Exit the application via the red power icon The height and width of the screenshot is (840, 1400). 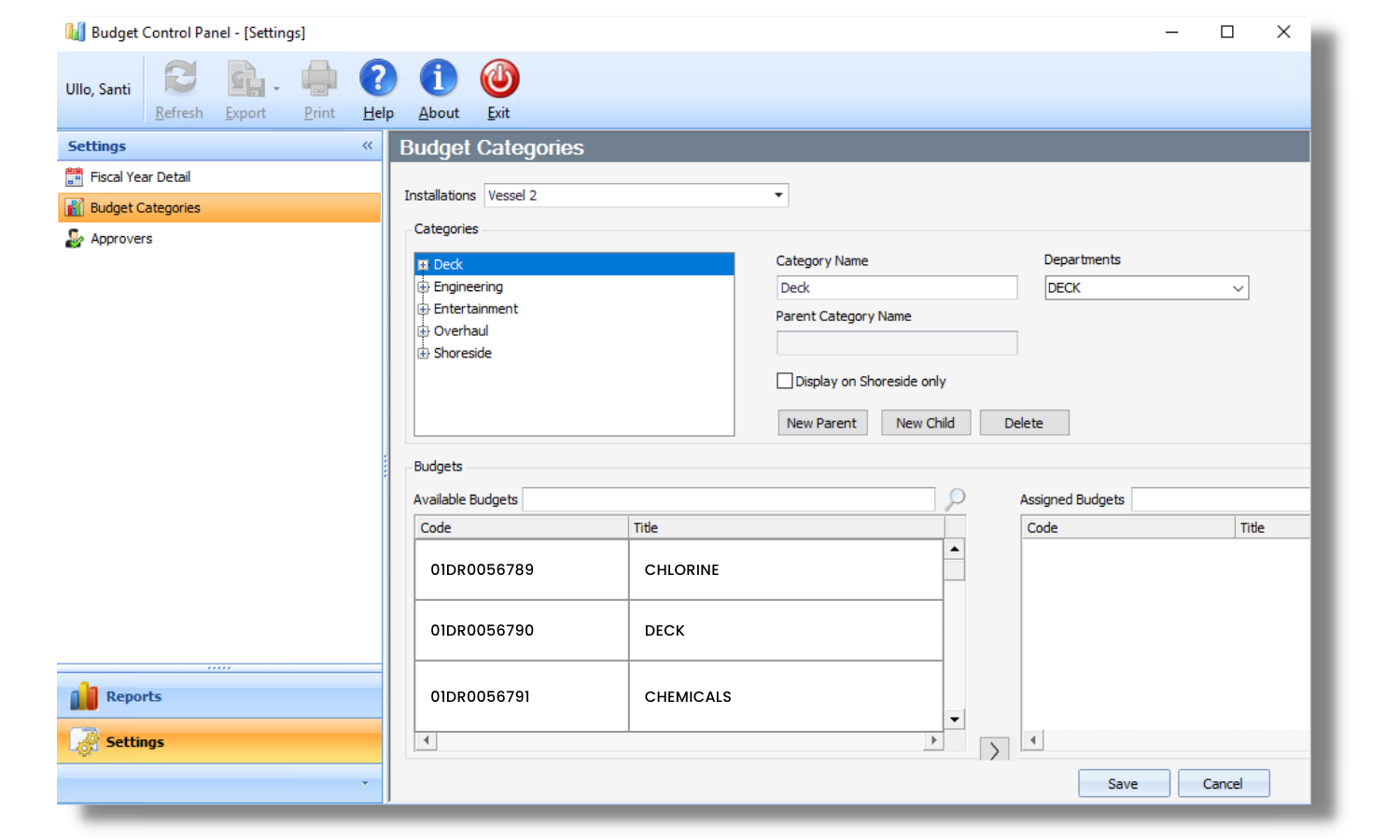[498, 78]
